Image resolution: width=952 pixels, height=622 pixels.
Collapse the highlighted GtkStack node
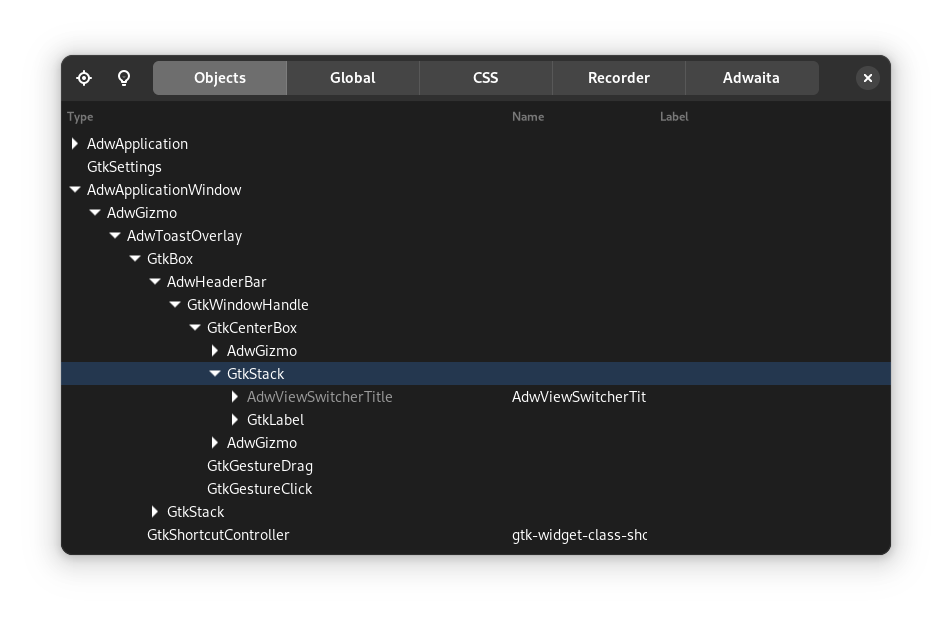tap(215, 373)
